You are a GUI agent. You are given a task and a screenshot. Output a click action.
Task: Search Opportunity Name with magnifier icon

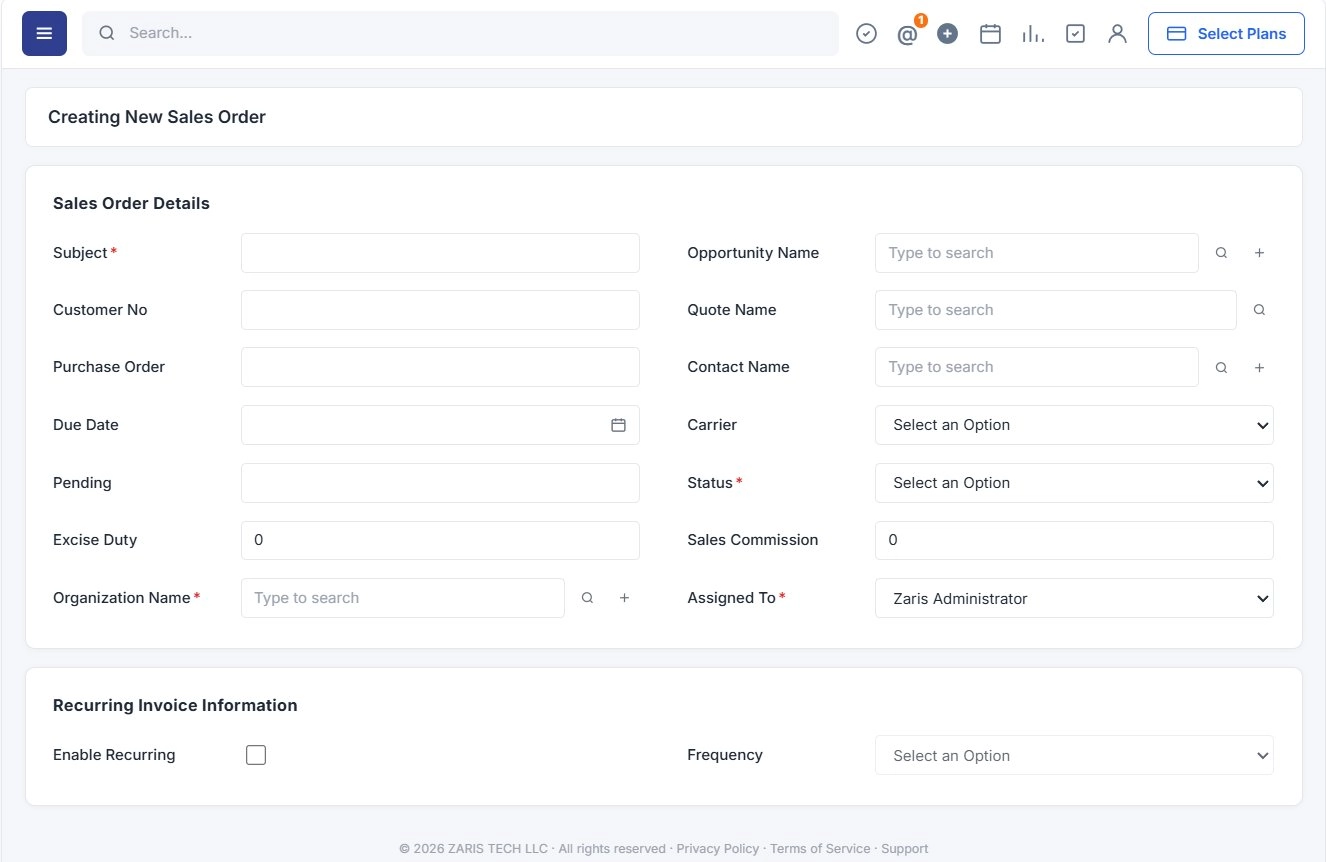tap(1221, 253)
